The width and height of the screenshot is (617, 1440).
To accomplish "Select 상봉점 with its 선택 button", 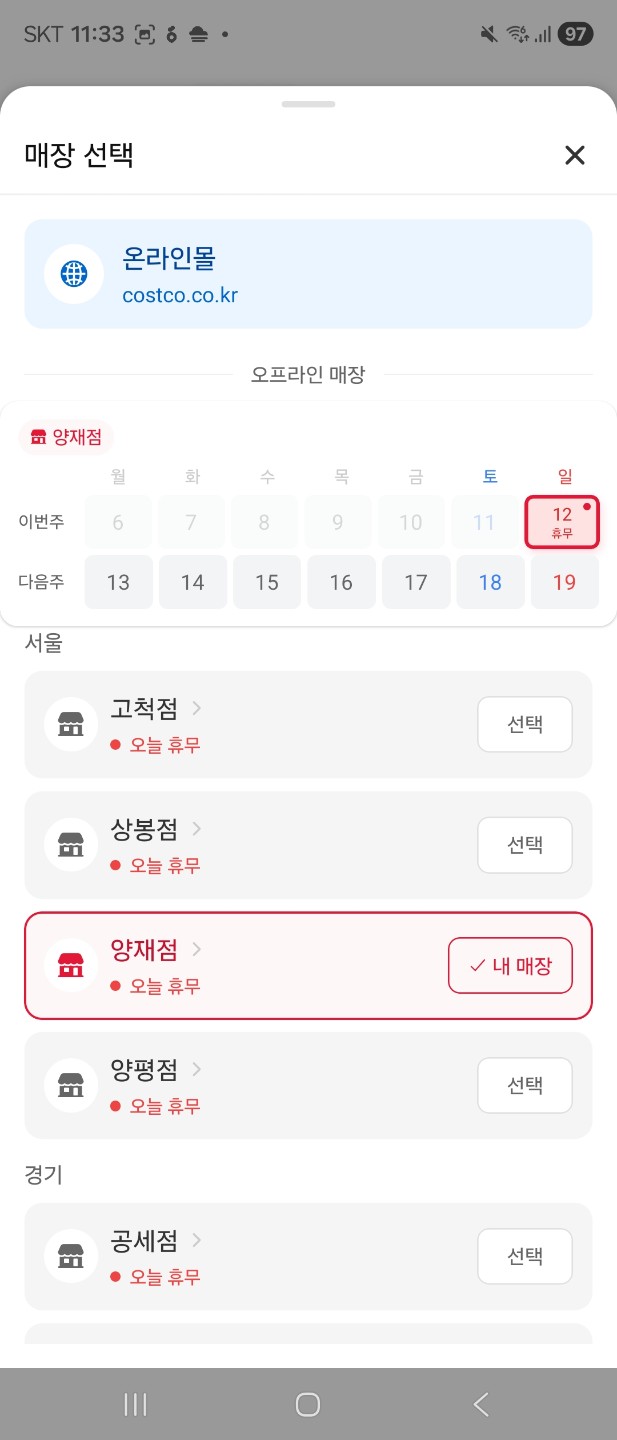I will 524,845.
